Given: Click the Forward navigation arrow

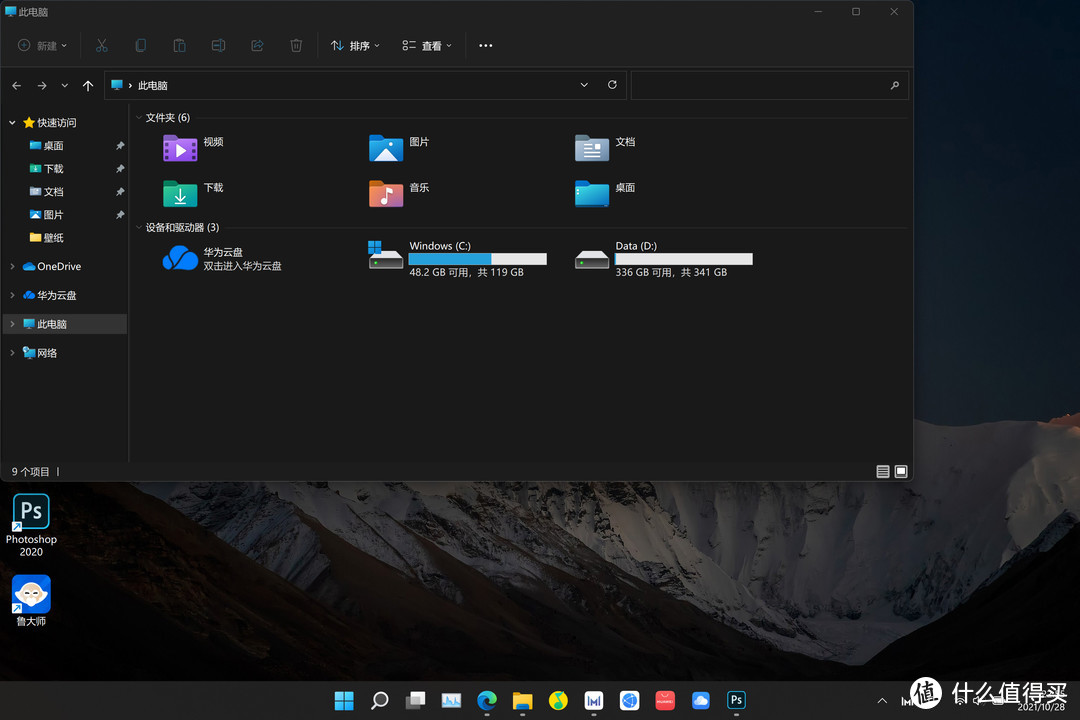Looking at the screenshot, I should point(42,85).
